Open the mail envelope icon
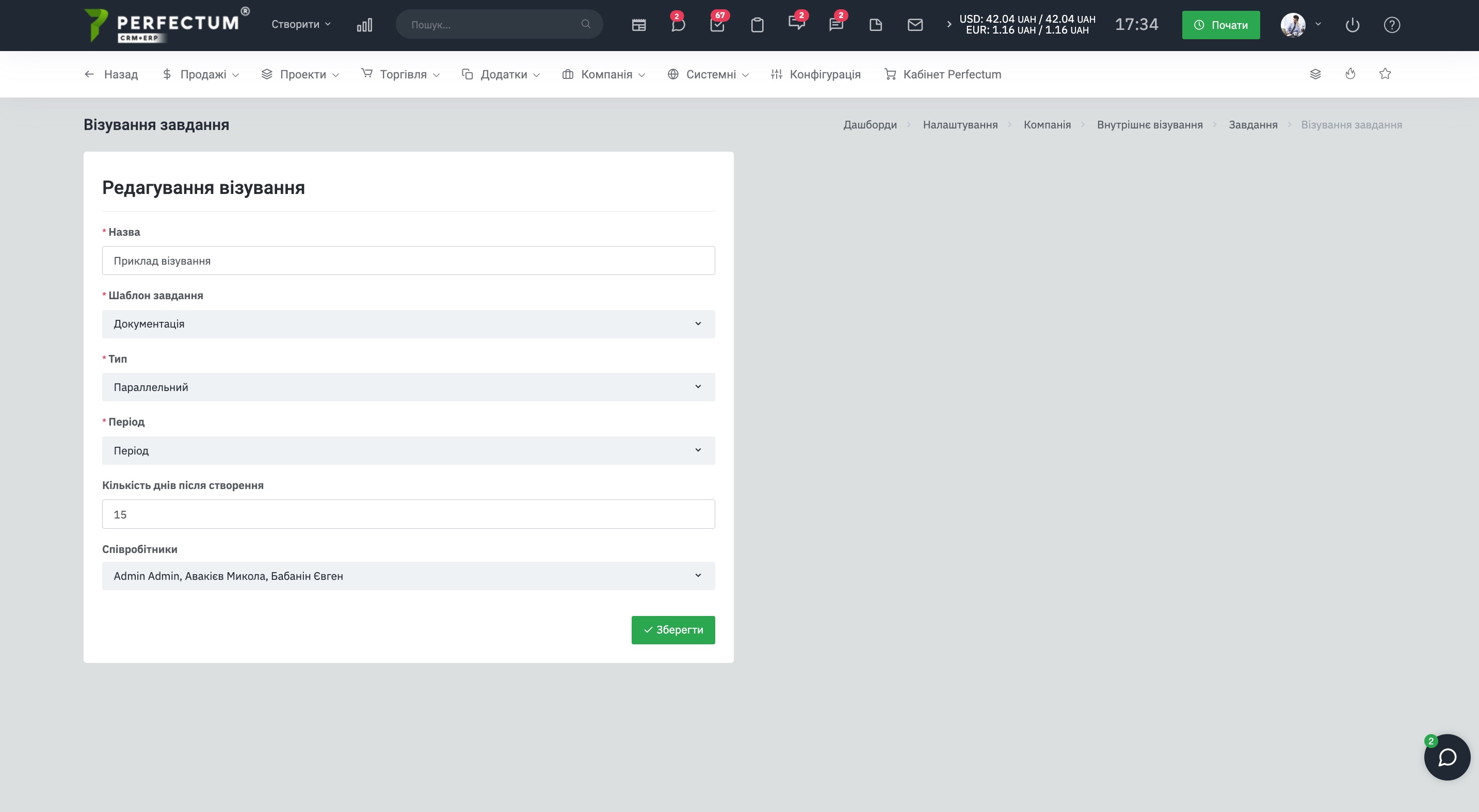 (x=914, y=25)
